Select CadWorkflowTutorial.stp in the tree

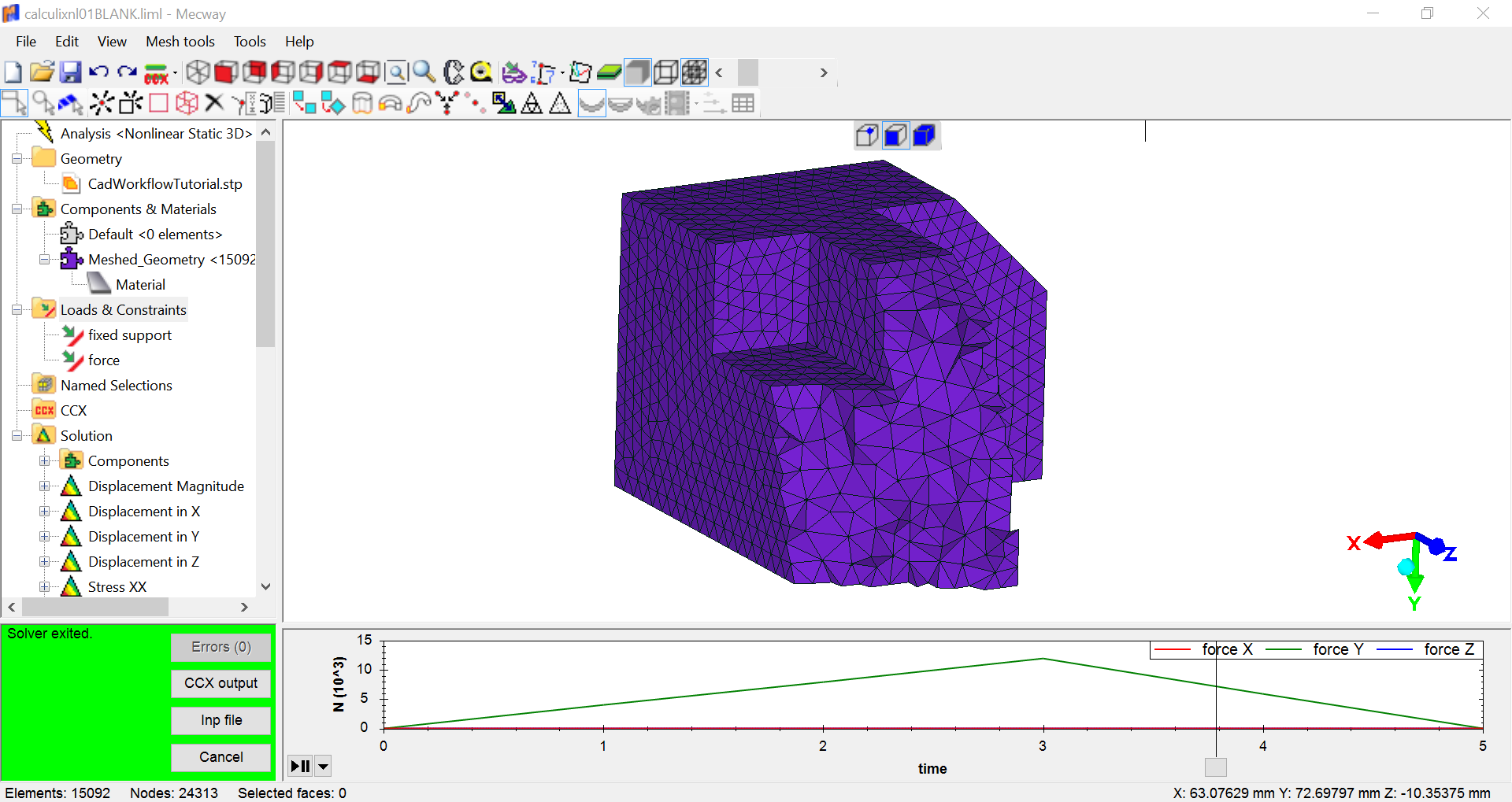(x=165, y=184)
